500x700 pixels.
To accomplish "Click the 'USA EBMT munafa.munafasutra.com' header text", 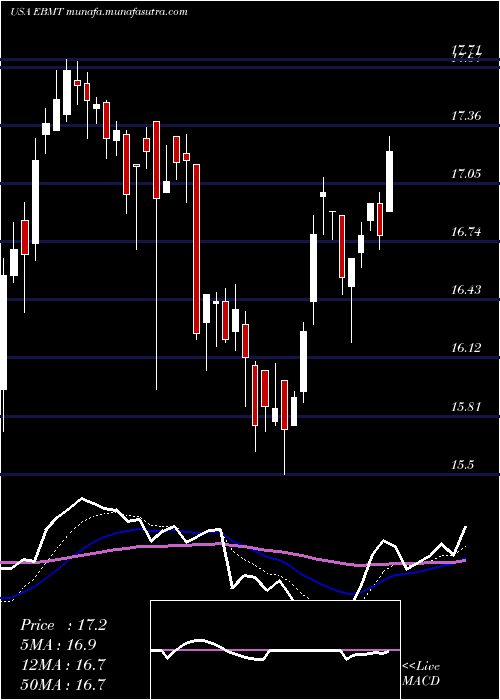I will tap(98, 12).
